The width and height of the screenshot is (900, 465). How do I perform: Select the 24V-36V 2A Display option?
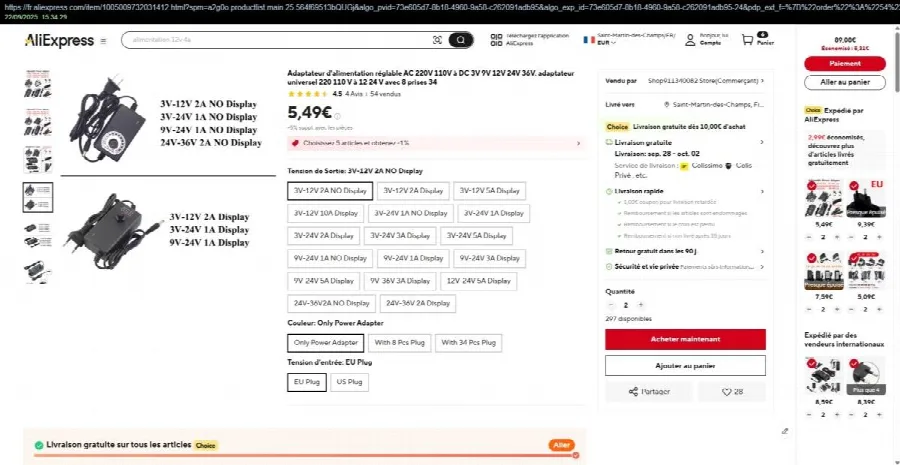click(x=417, y=303)
